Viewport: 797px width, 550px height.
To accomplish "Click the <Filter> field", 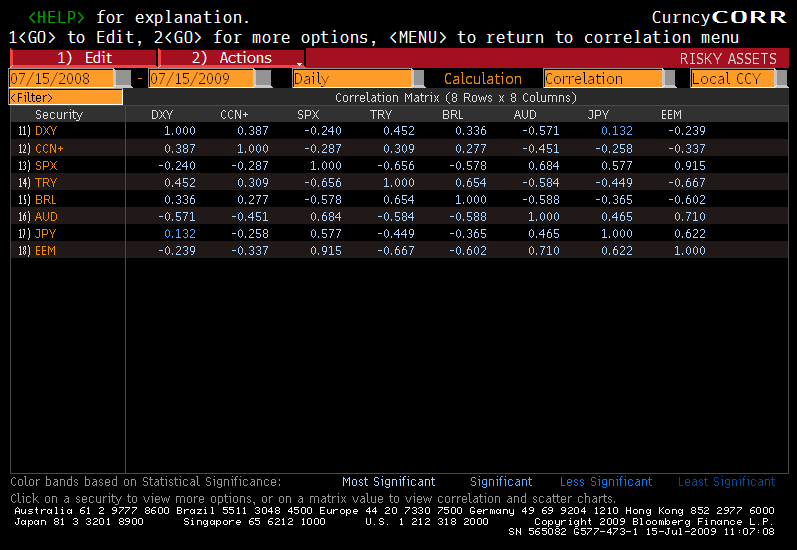I will click(x=66, y=97).
